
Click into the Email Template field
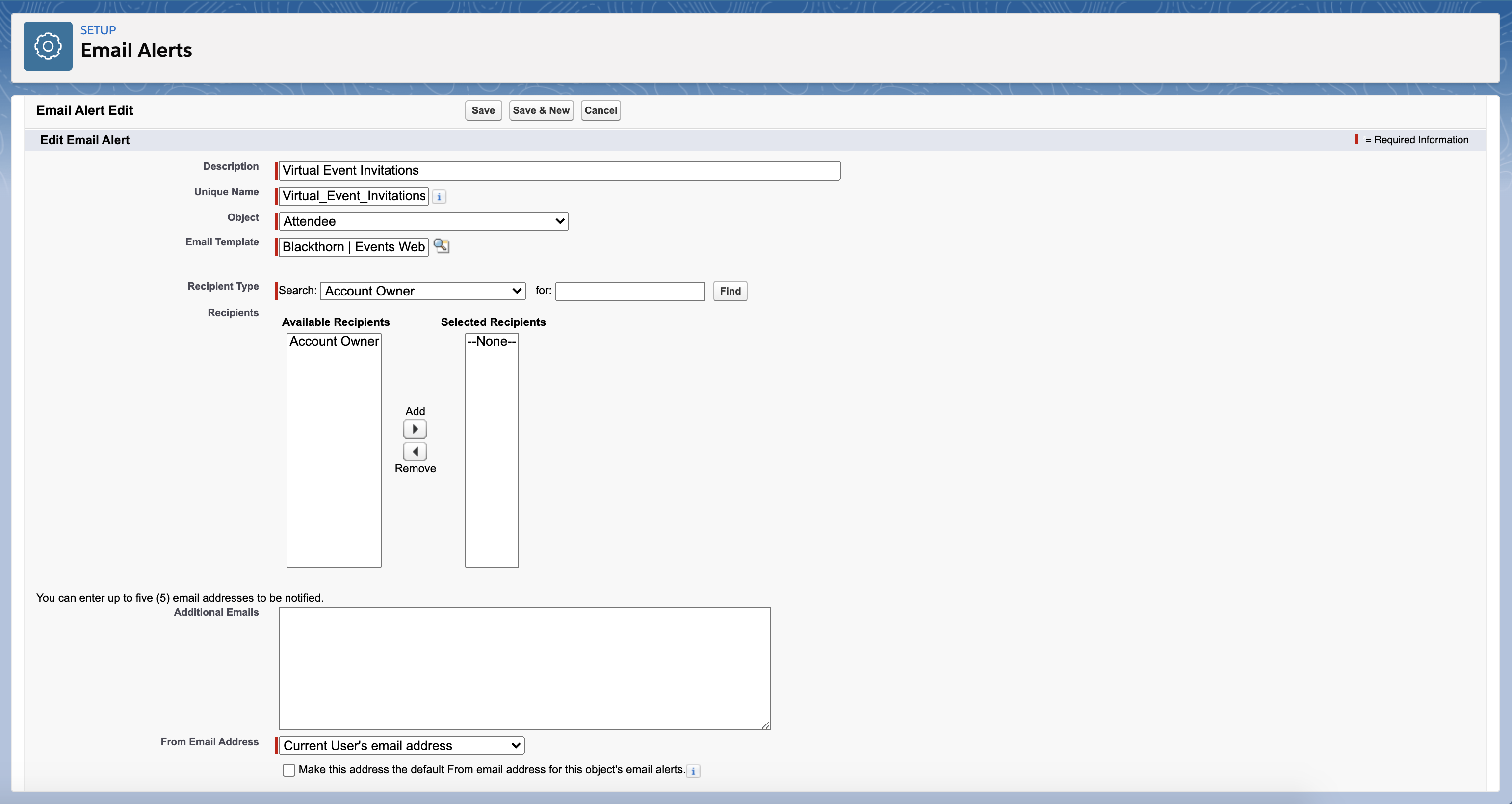(353, 247)
